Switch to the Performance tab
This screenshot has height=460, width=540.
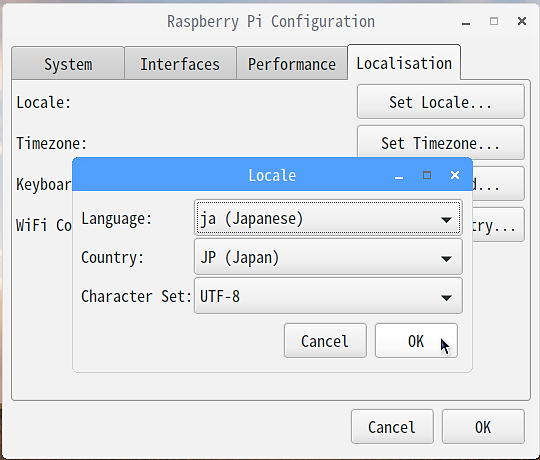292,64
